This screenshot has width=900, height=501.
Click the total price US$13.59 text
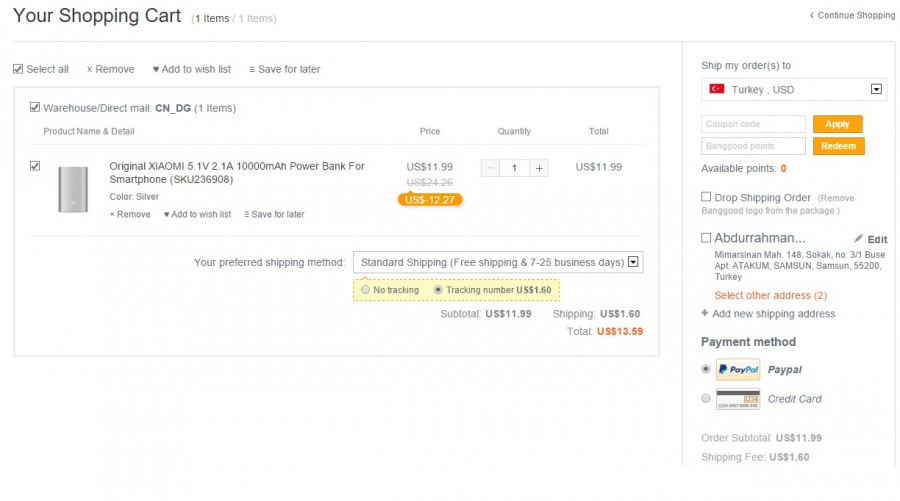620,332
